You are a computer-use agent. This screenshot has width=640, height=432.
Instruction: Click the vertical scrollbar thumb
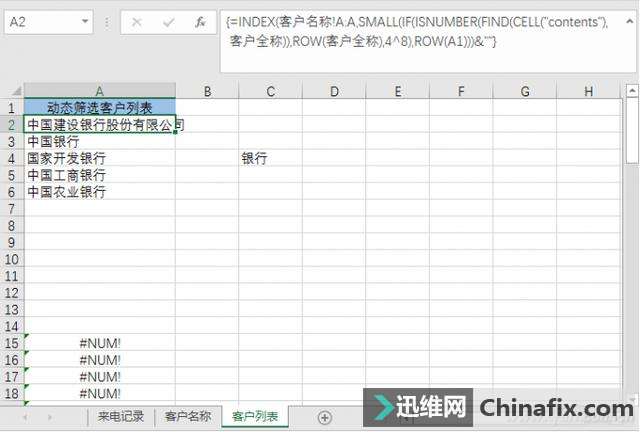tap(632, 131)
